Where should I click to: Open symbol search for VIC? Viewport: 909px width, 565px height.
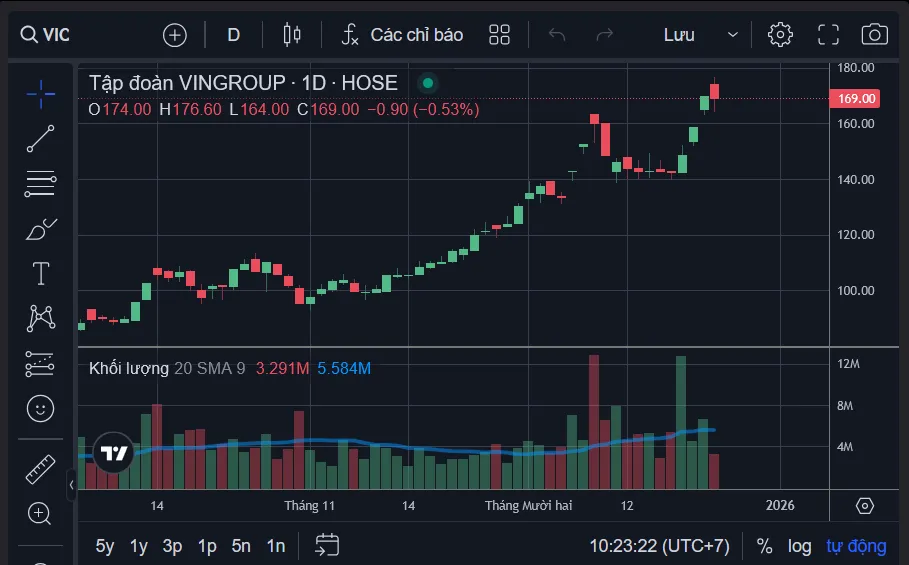pyautogui.click(x=45, y=35)
